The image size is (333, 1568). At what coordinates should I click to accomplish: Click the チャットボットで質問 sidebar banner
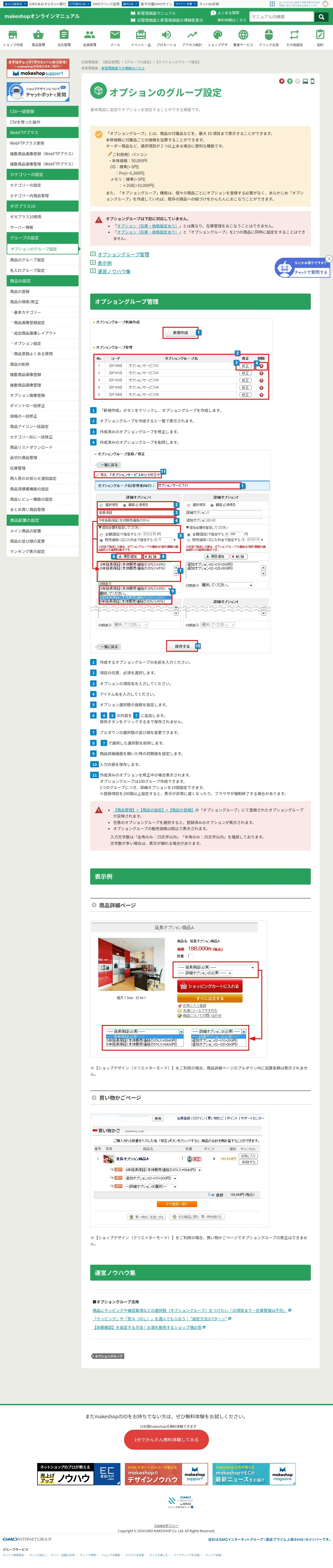point(38,92)
